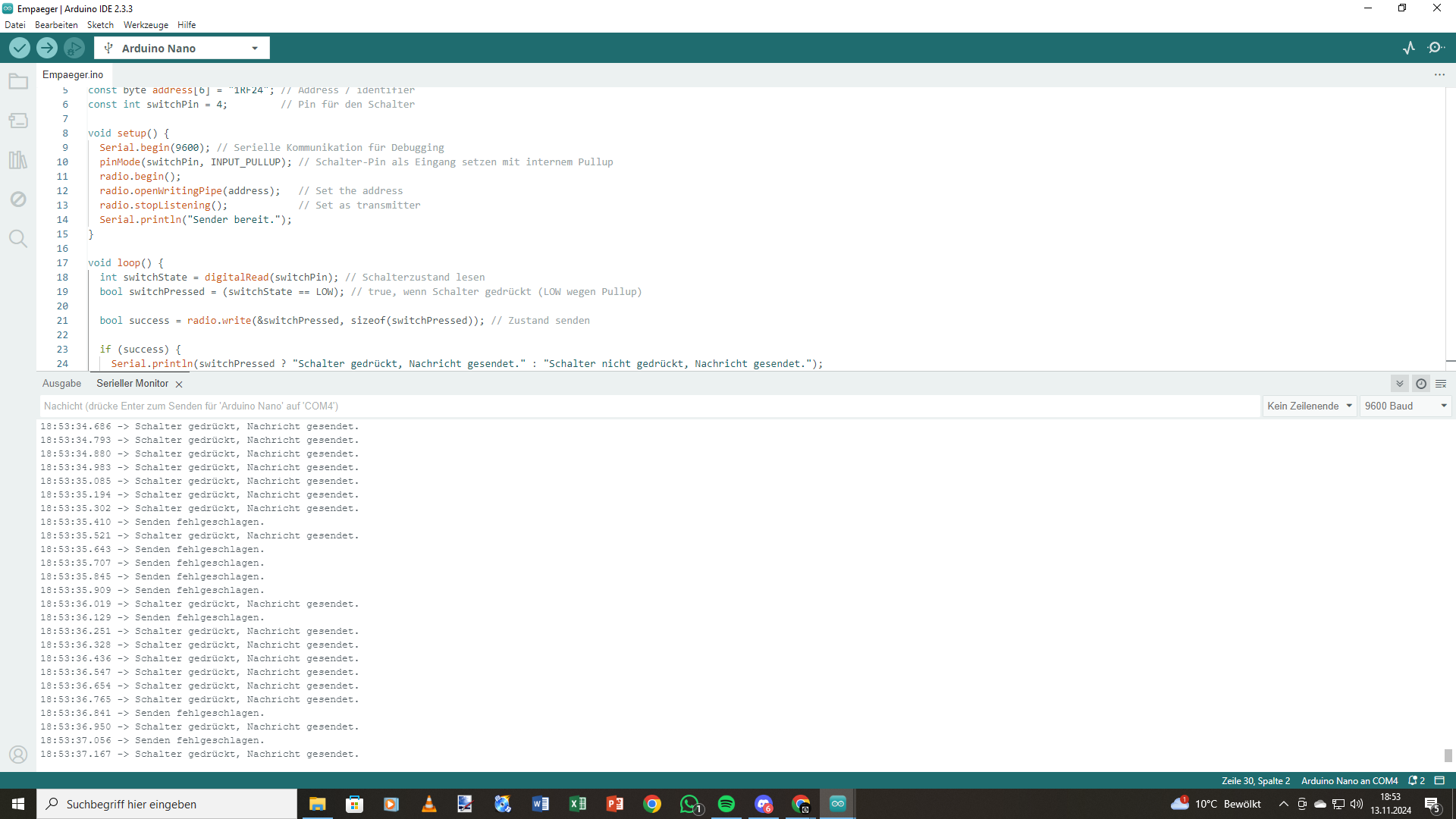
Task: Open VLC media player from the taskbar
Action: pyautogui.click(x=428, y=804)
